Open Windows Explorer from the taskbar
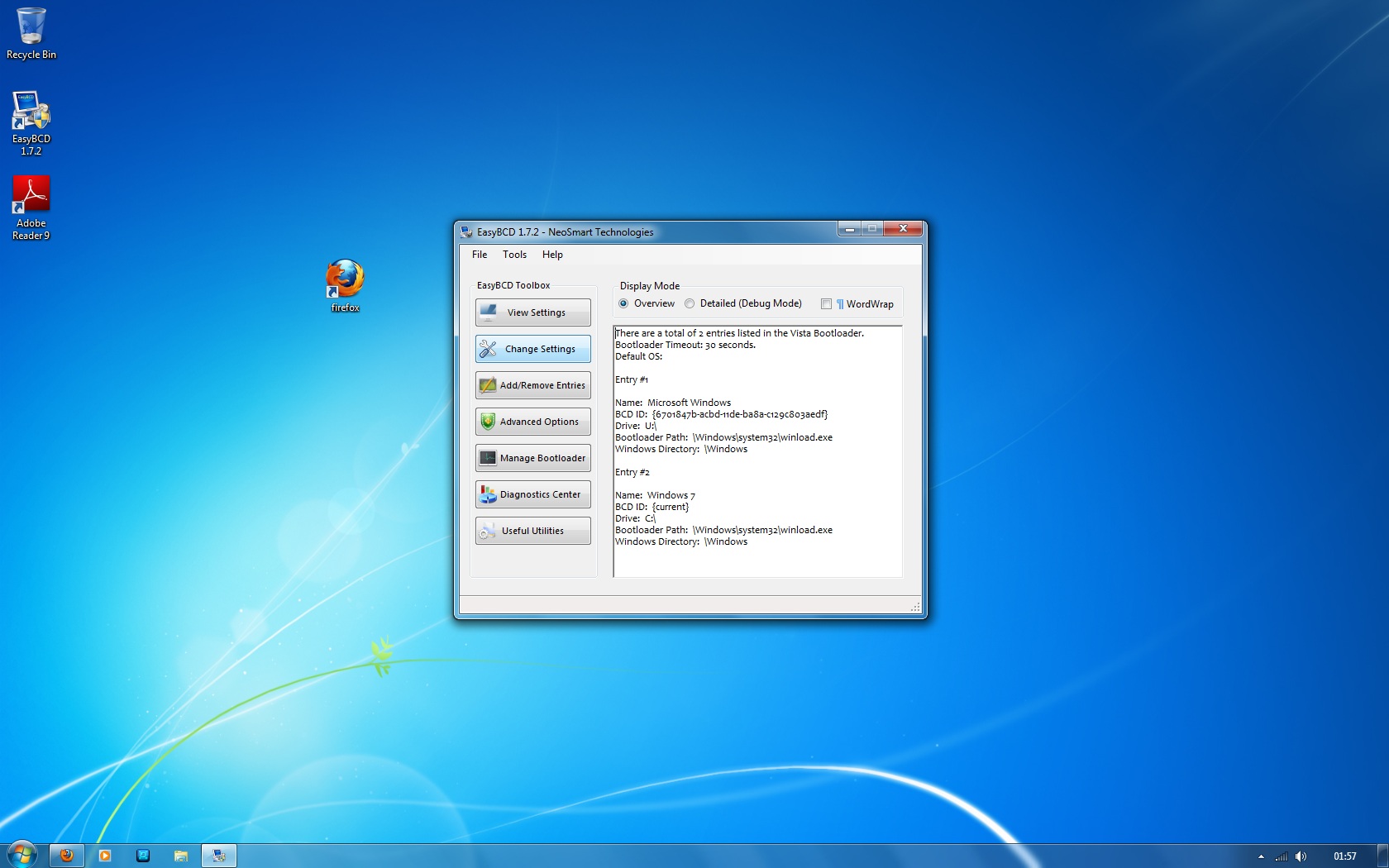Screen dimensions: 1389x868 click(x=181, y=856)
